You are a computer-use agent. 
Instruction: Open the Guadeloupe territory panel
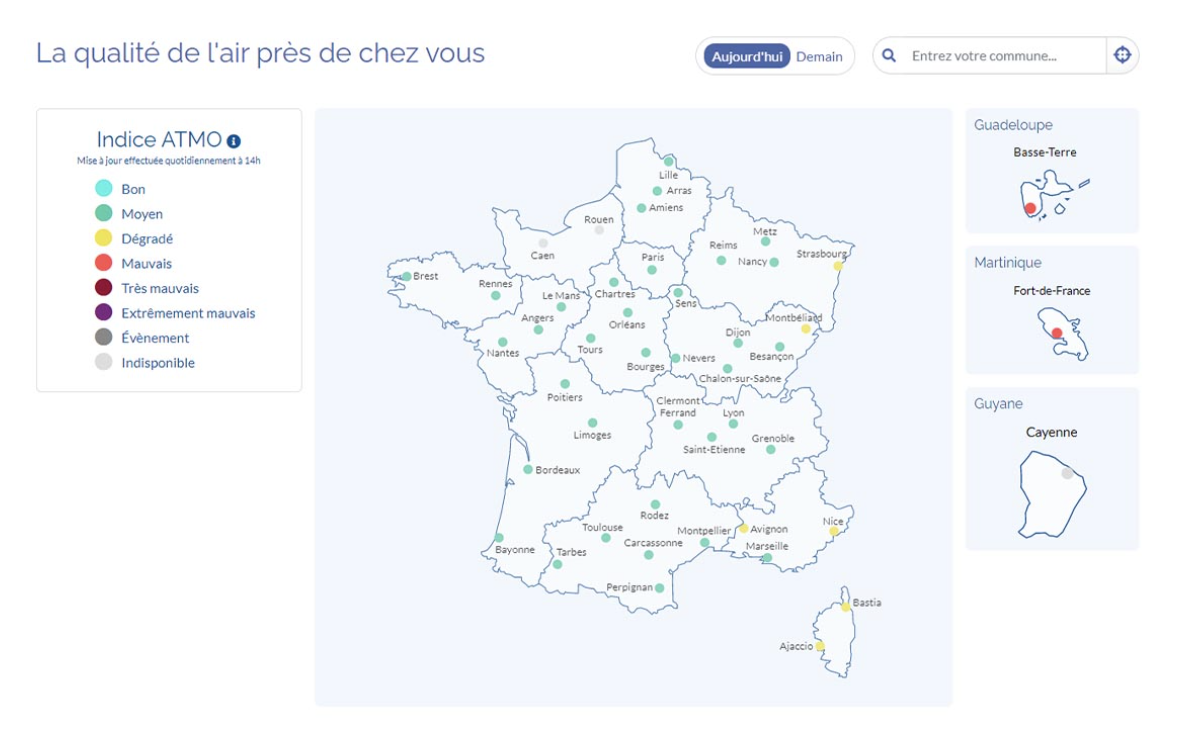pyautogui.click(x=1052, y=171)
